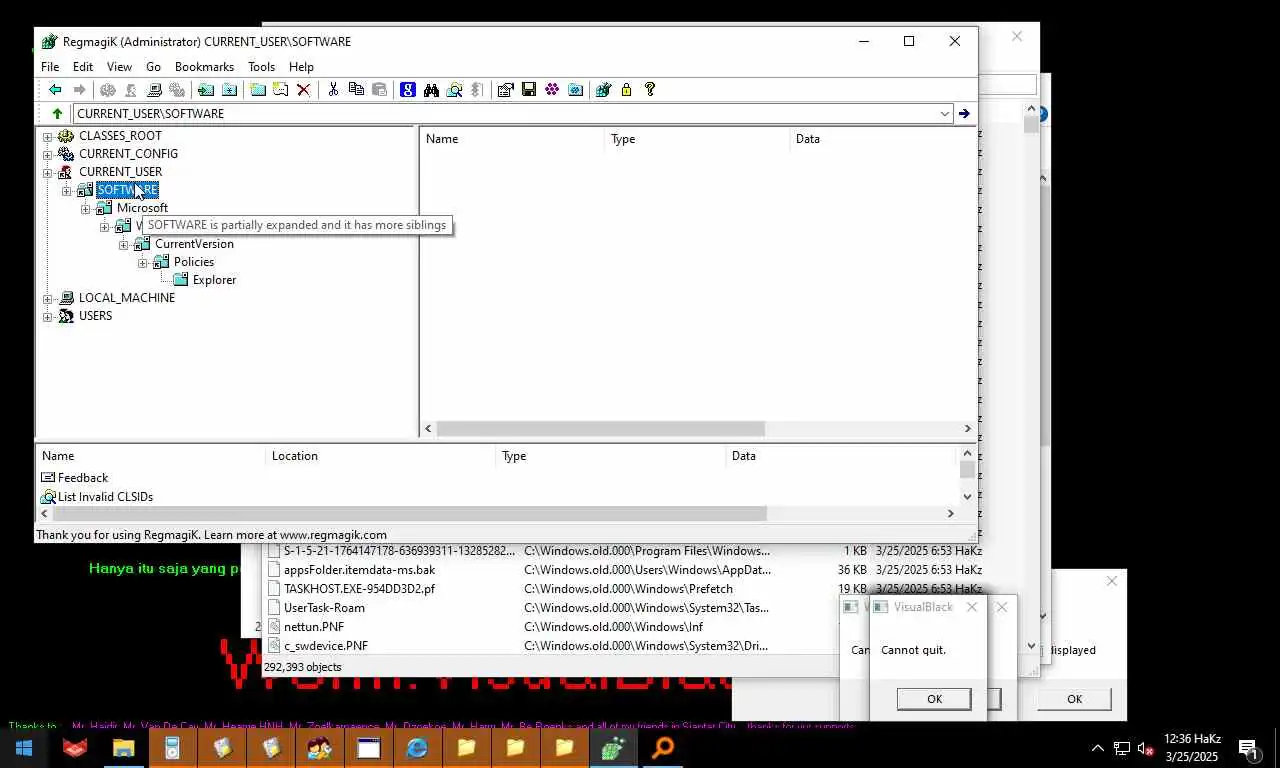Screen dimensions: 1280x768
Task: Toggle the expander beside SOFTWARE key
Action: coord(66,191)
